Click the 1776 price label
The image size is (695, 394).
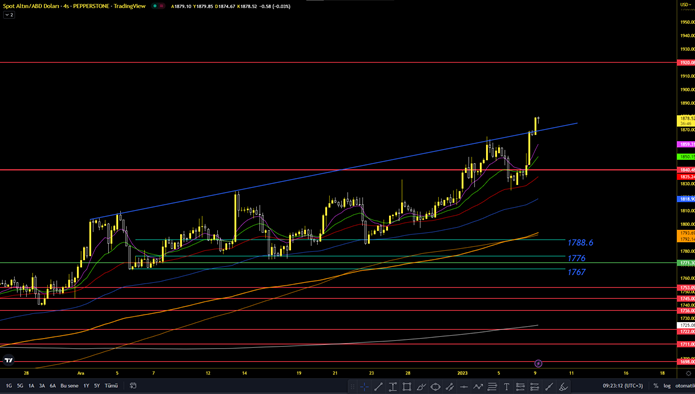point(577,258)
